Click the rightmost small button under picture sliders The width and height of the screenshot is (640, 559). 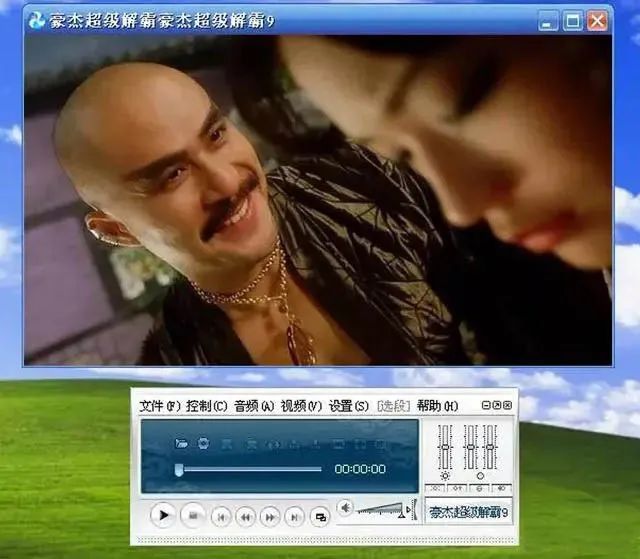(502, 488)
